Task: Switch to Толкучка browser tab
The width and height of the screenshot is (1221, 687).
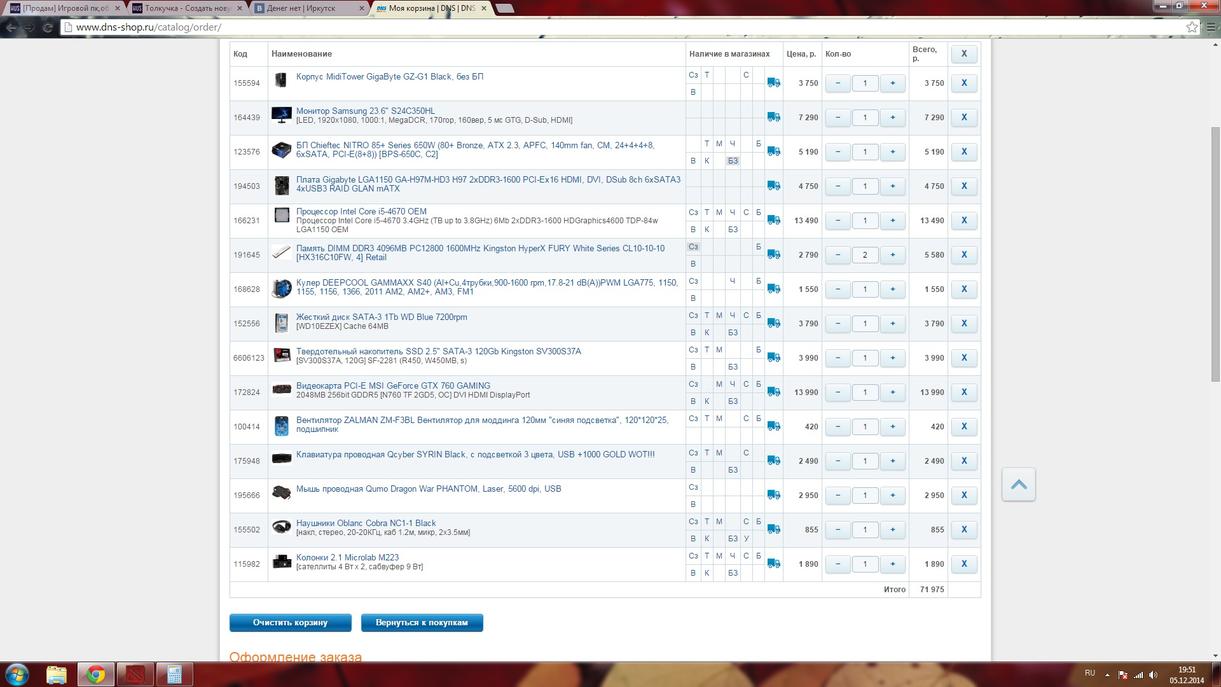Action: pos(186,8)
